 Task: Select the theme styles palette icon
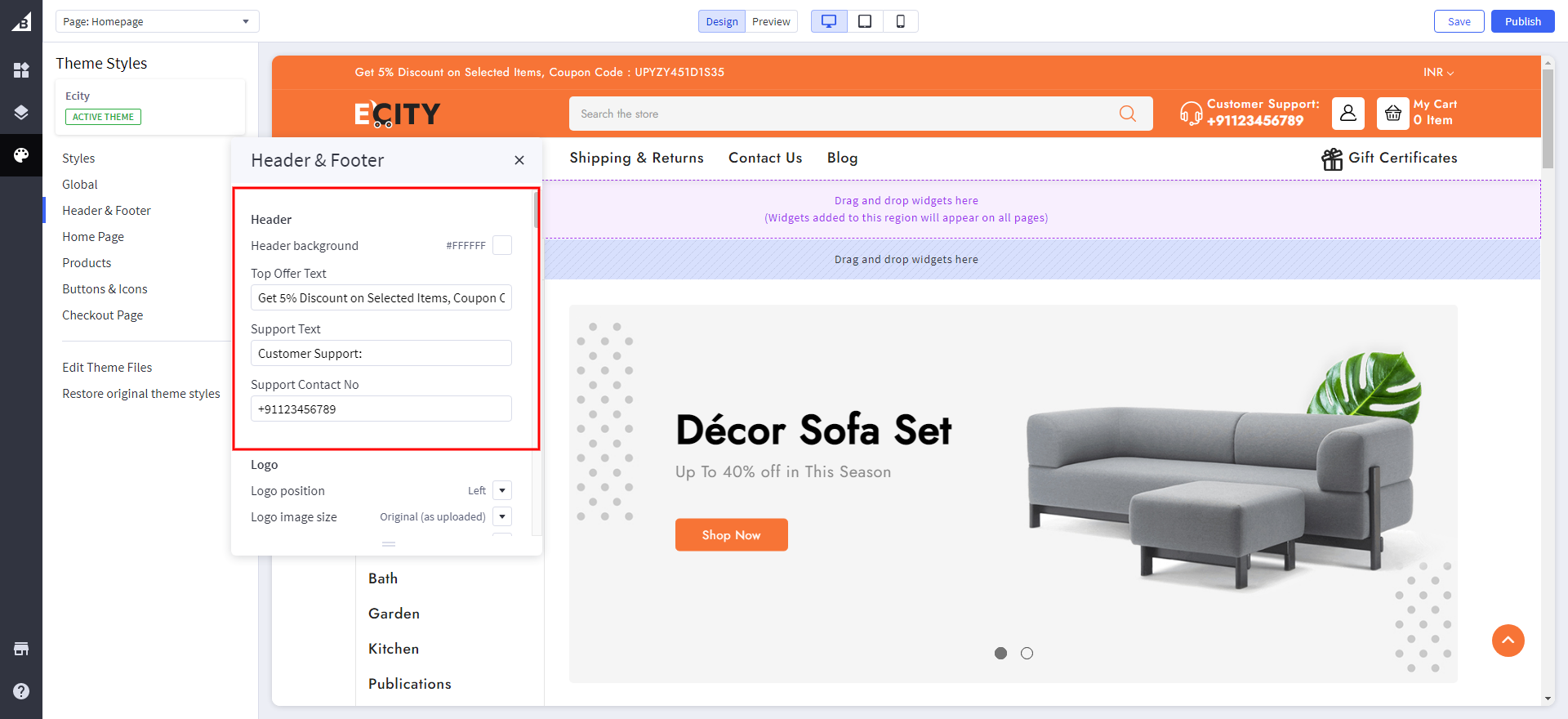tap(21, 155)
